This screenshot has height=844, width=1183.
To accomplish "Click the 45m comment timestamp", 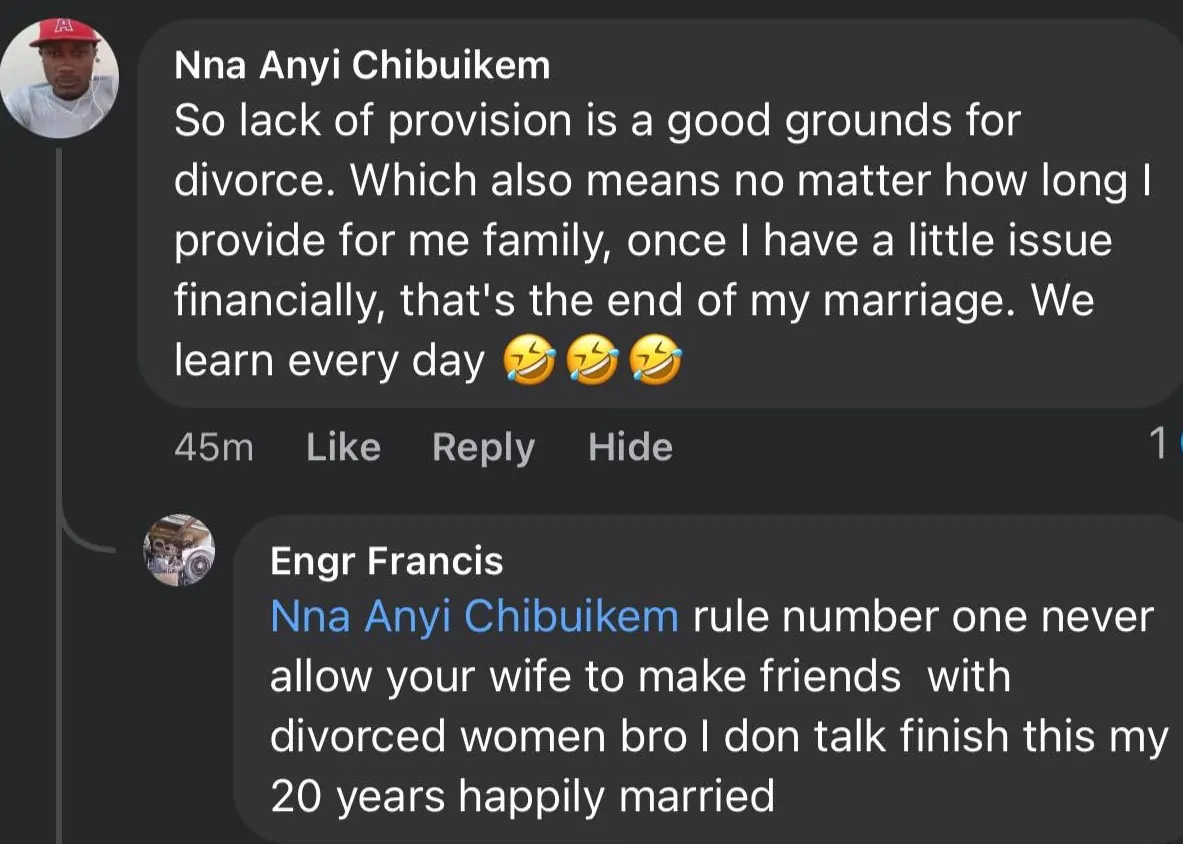I will (213, 447).
